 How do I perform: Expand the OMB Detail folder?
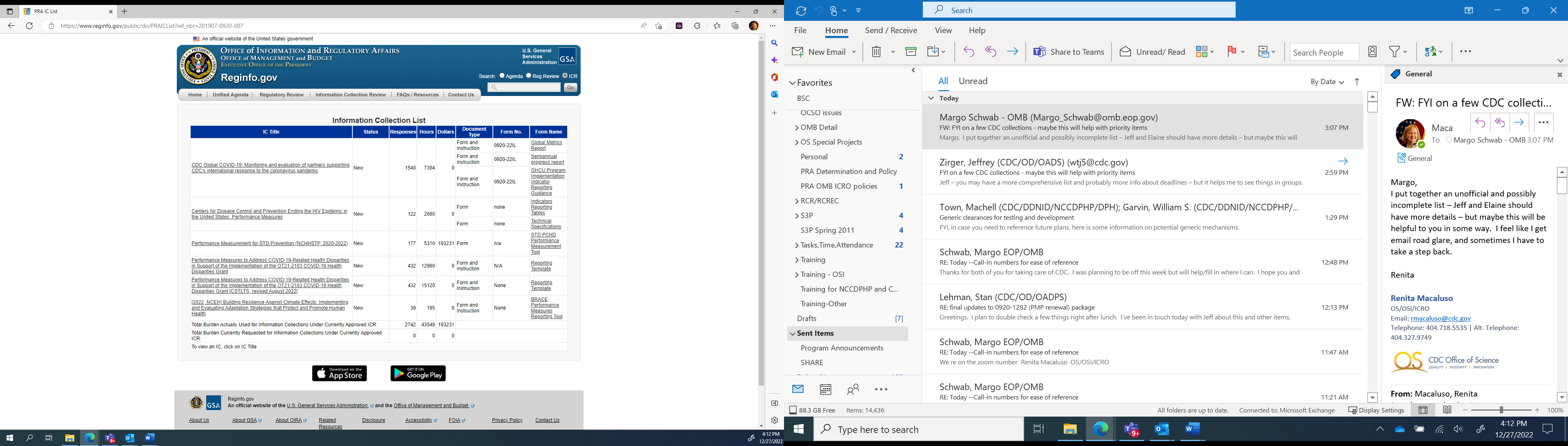click(x=797, y=128)
